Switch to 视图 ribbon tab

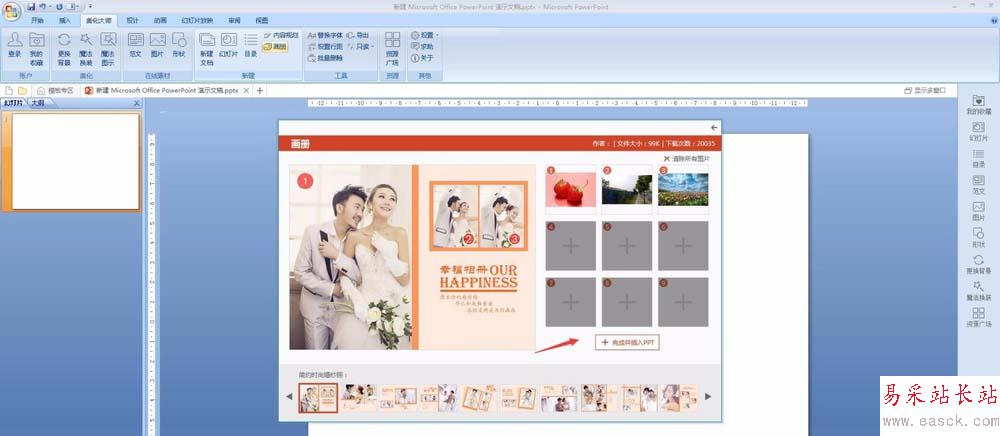(x=261, y=20)
